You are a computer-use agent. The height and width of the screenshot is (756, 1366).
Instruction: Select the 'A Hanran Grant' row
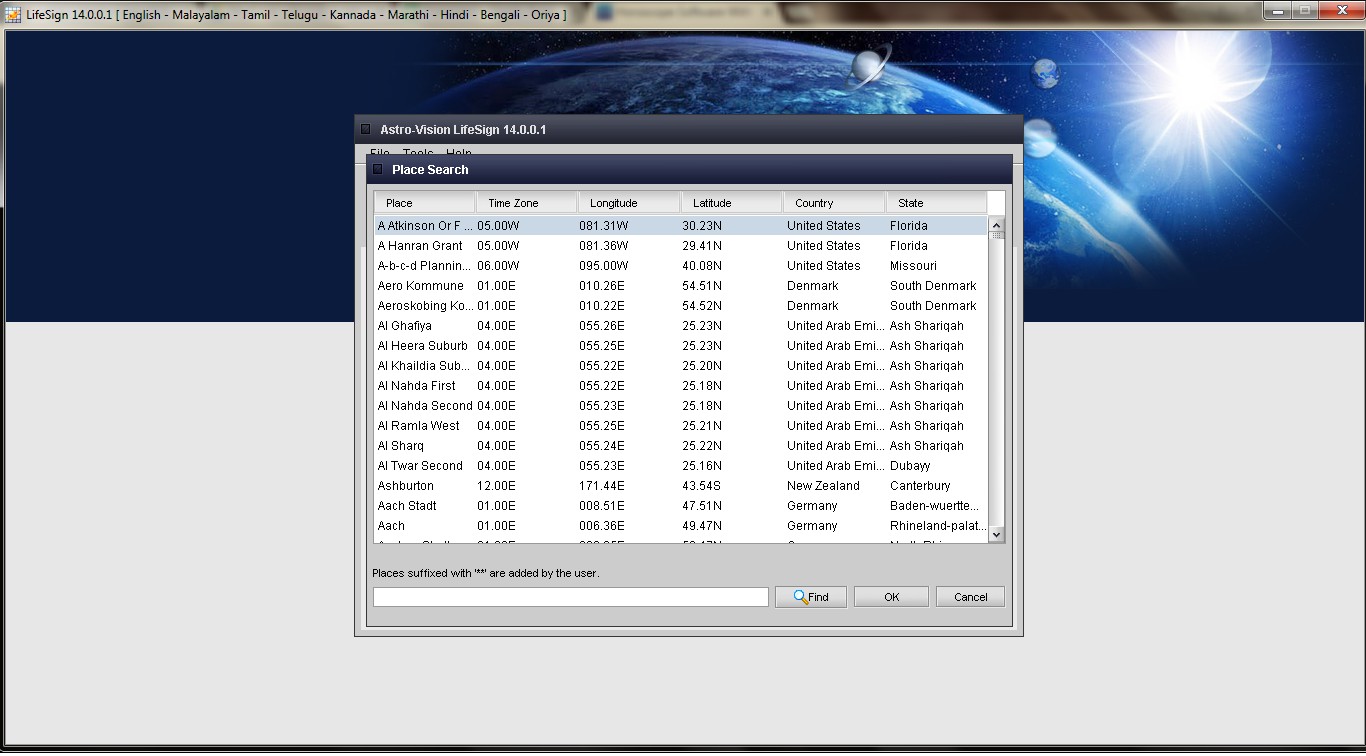pos(681,246)
